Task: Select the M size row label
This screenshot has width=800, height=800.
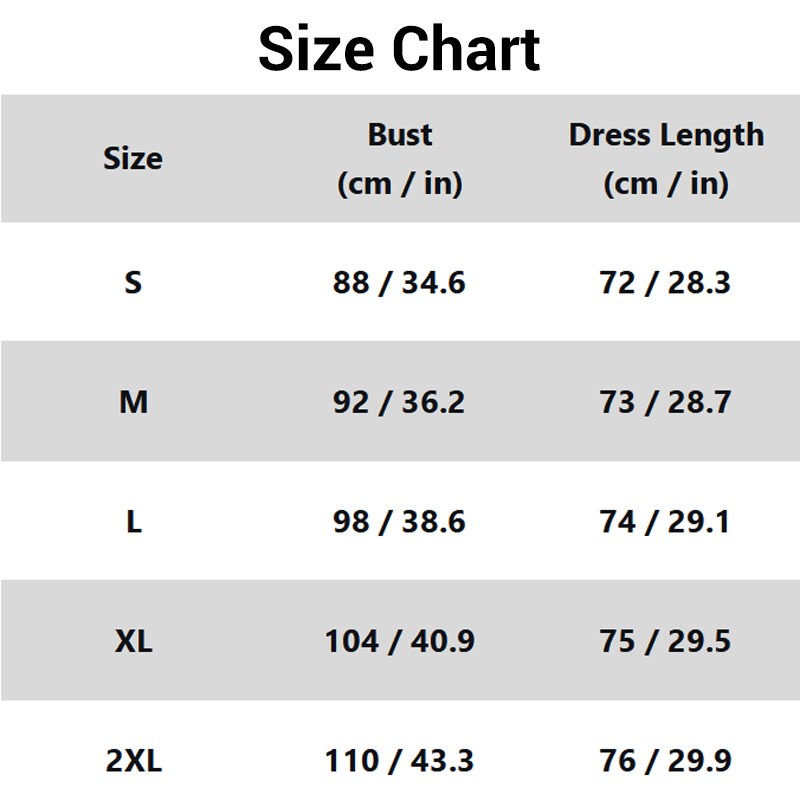Action: pos(134,402)
